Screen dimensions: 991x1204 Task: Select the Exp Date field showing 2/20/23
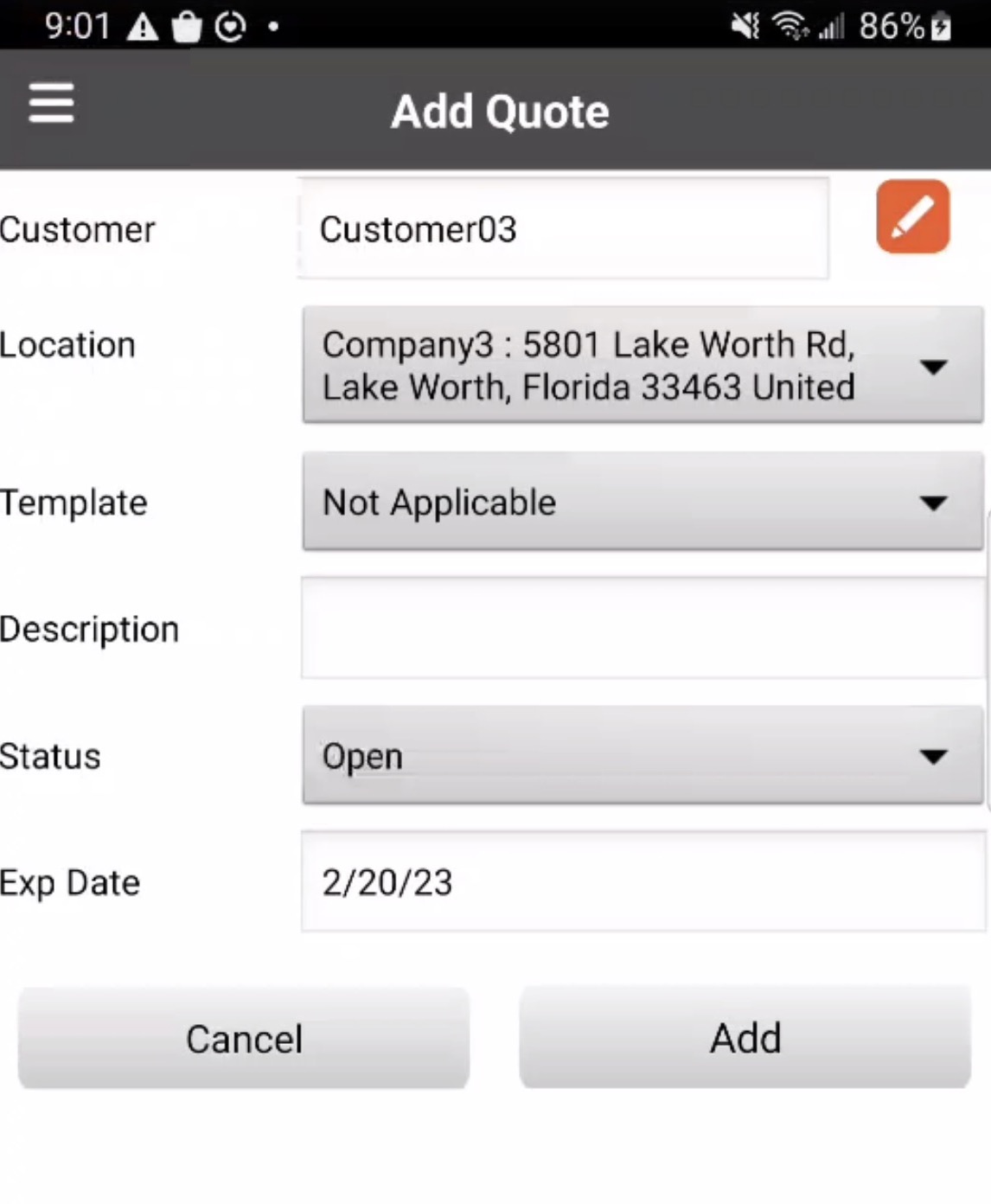click(x=643, y=882)
